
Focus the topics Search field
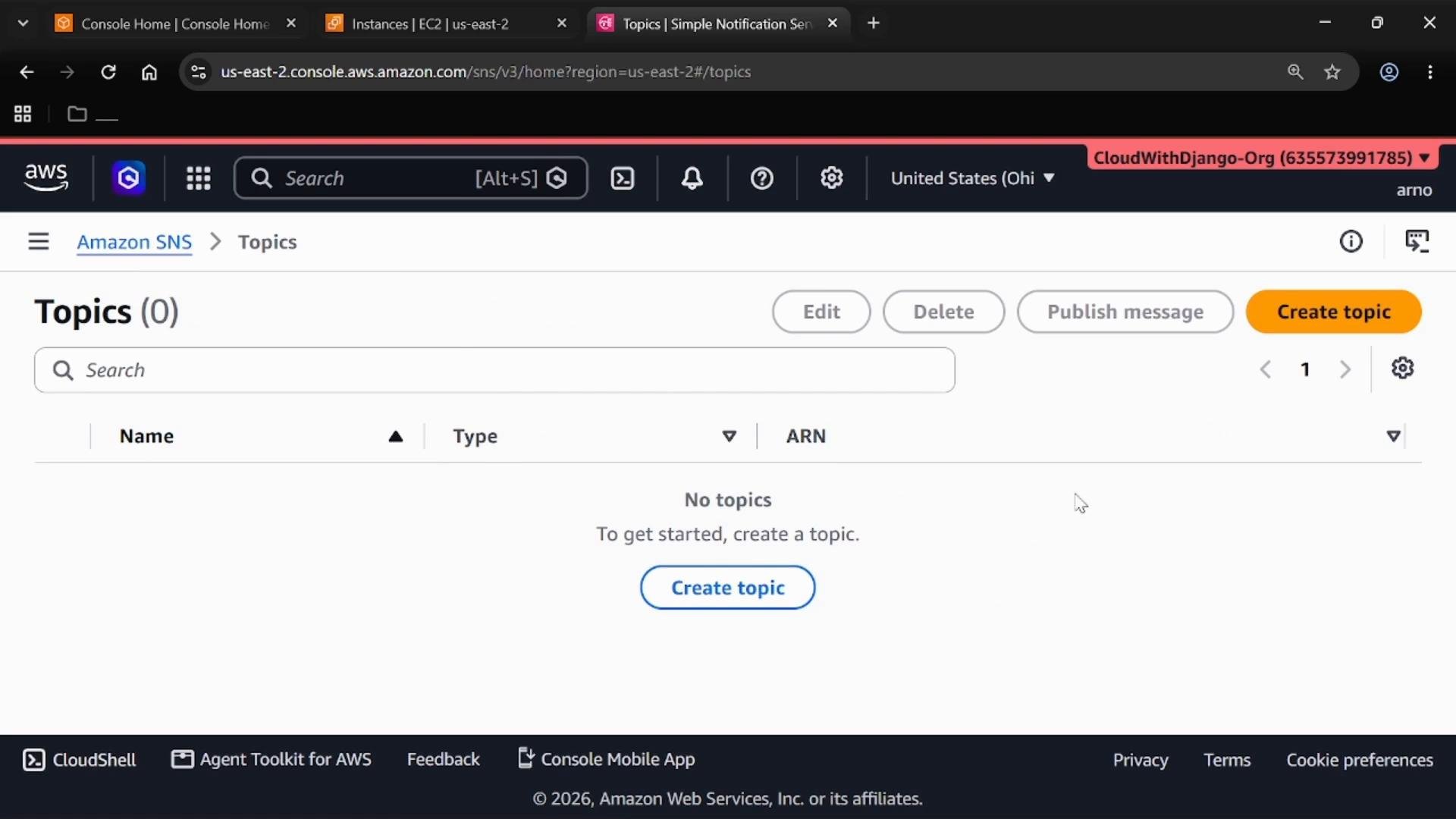tap(494, 370)
